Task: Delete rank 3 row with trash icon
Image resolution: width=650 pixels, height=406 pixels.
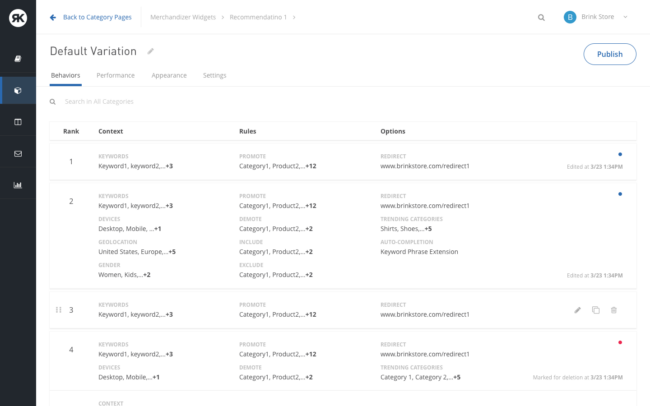Action: click(614, 310)
